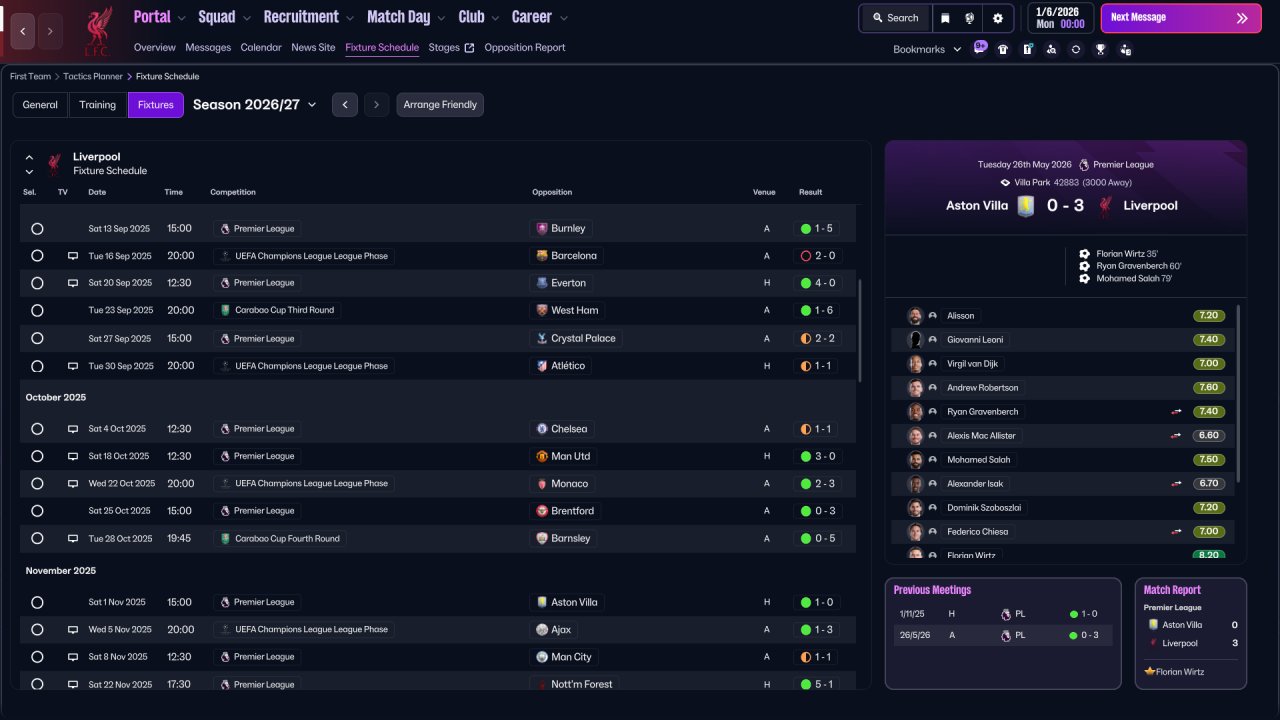Viewport: 1280px width, 720px height.
Task: Click the global back navigation arrow
Action: pos(22,31)
